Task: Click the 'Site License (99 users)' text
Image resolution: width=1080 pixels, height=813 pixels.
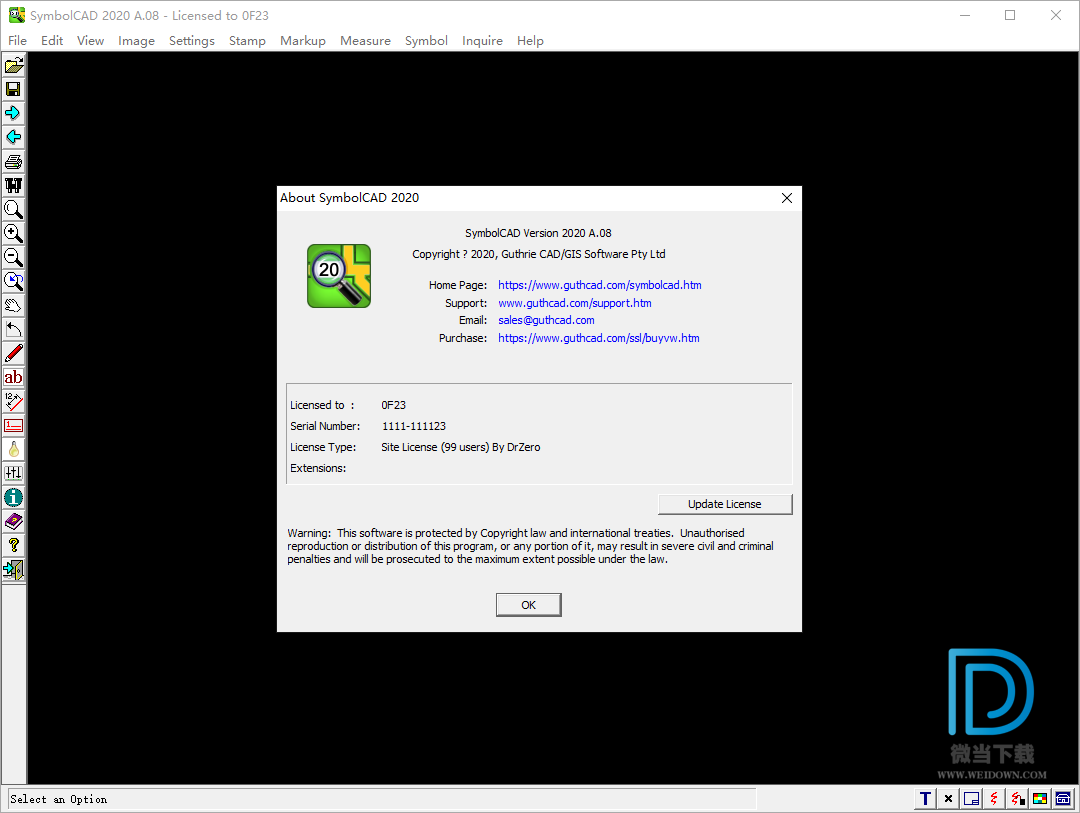Action: [435, 447]
